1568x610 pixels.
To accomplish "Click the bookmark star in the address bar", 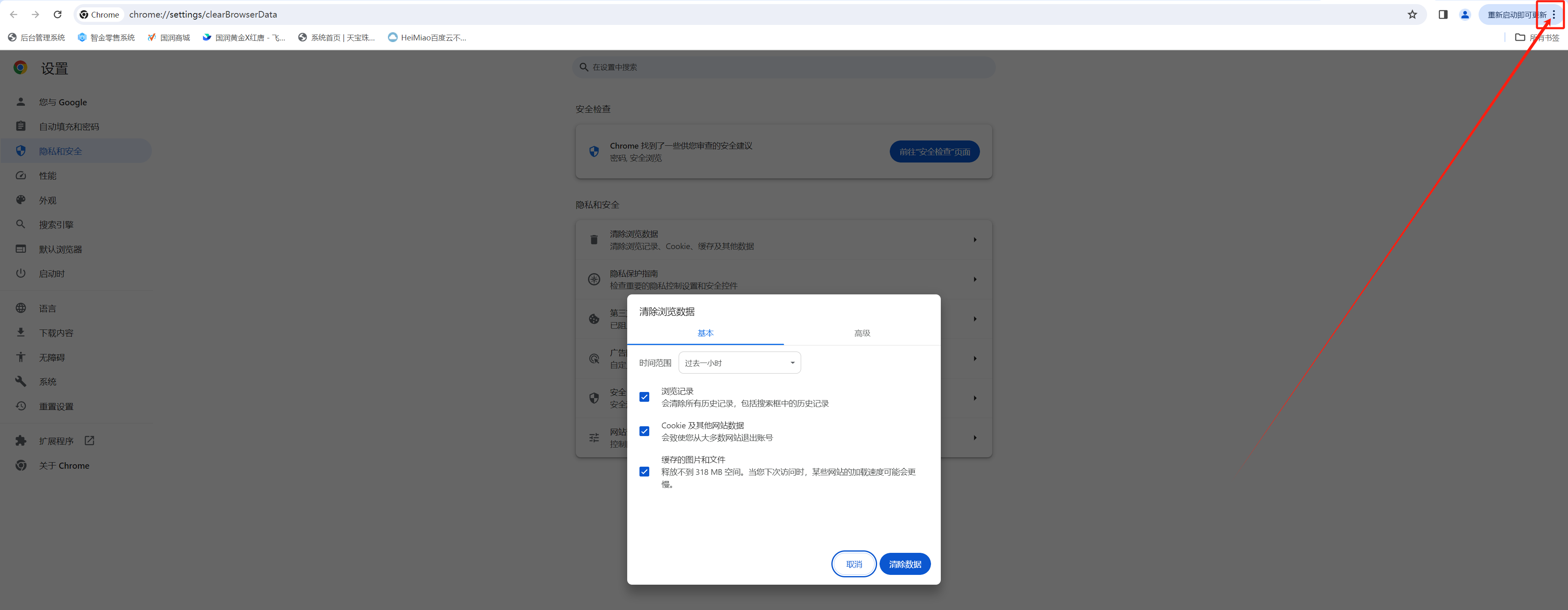I will (1413, 14).
